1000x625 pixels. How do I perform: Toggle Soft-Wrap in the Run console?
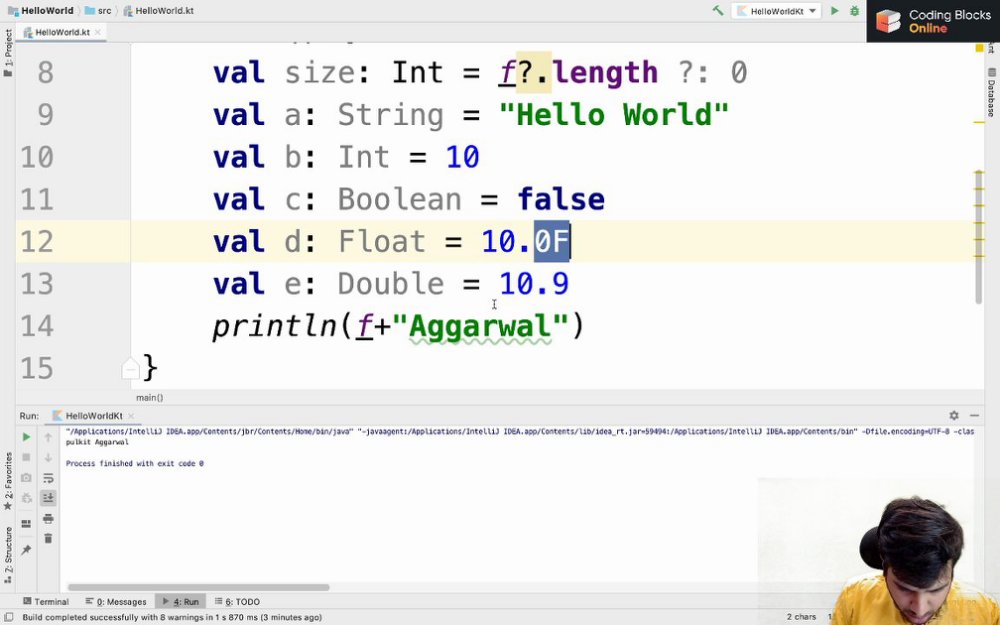click(48, 478)
